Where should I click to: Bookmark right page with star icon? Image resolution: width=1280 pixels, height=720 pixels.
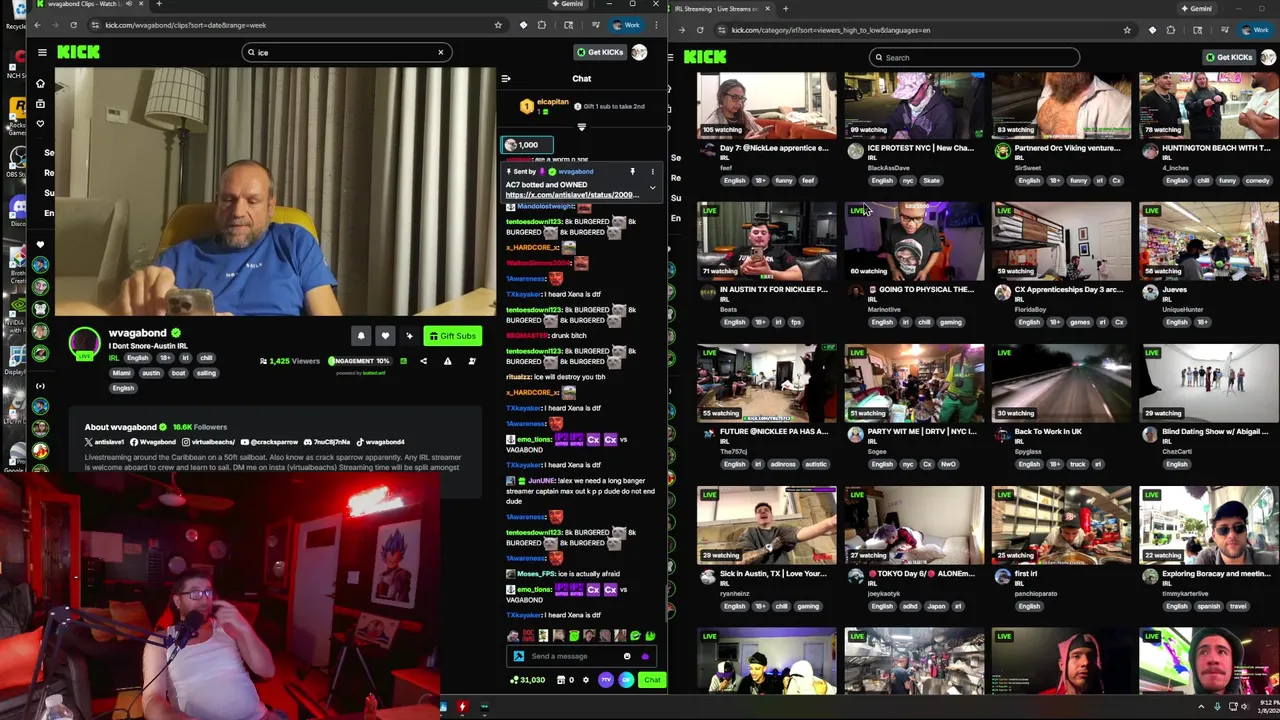(x=1127, y=30)
